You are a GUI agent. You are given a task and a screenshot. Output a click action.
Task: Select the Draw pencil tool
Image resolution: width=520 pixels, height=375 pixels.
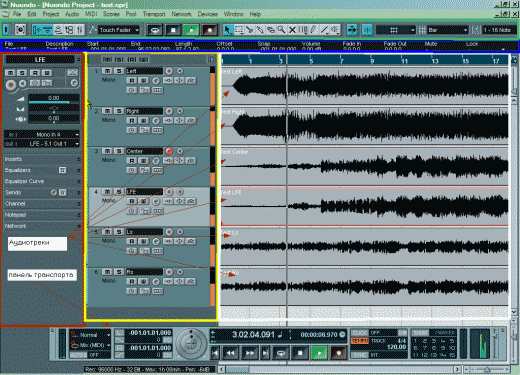pyautogui.click(x=313, y=30)
